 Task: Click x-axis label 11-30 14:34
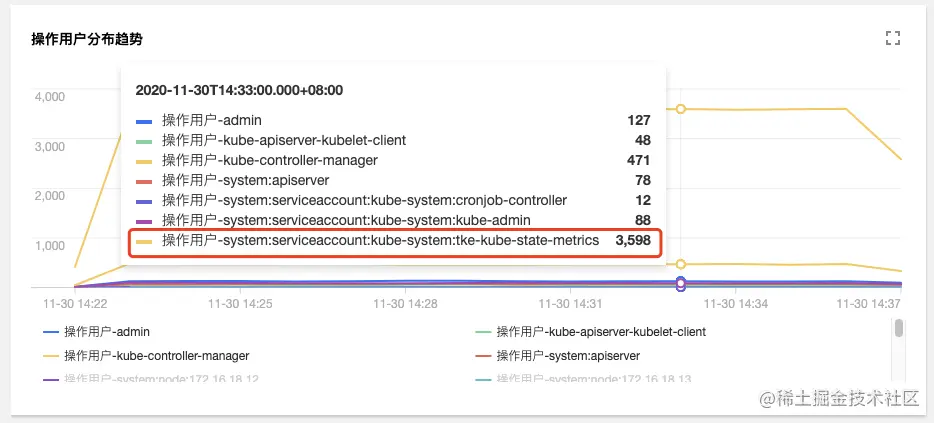point(736,304)
